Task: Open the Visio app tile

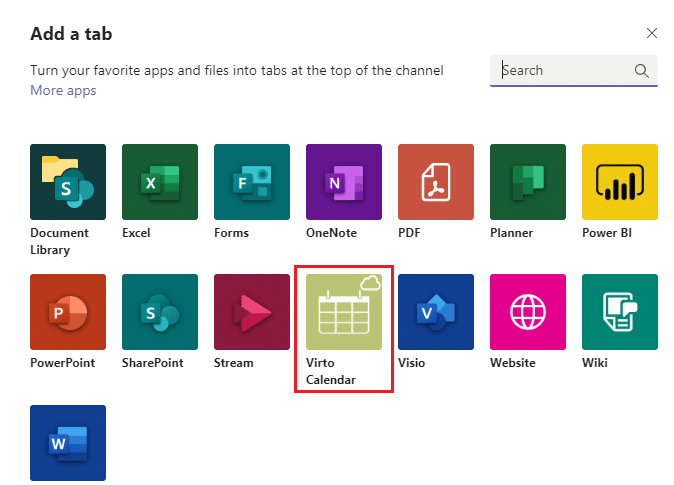Action: (436, 312)
